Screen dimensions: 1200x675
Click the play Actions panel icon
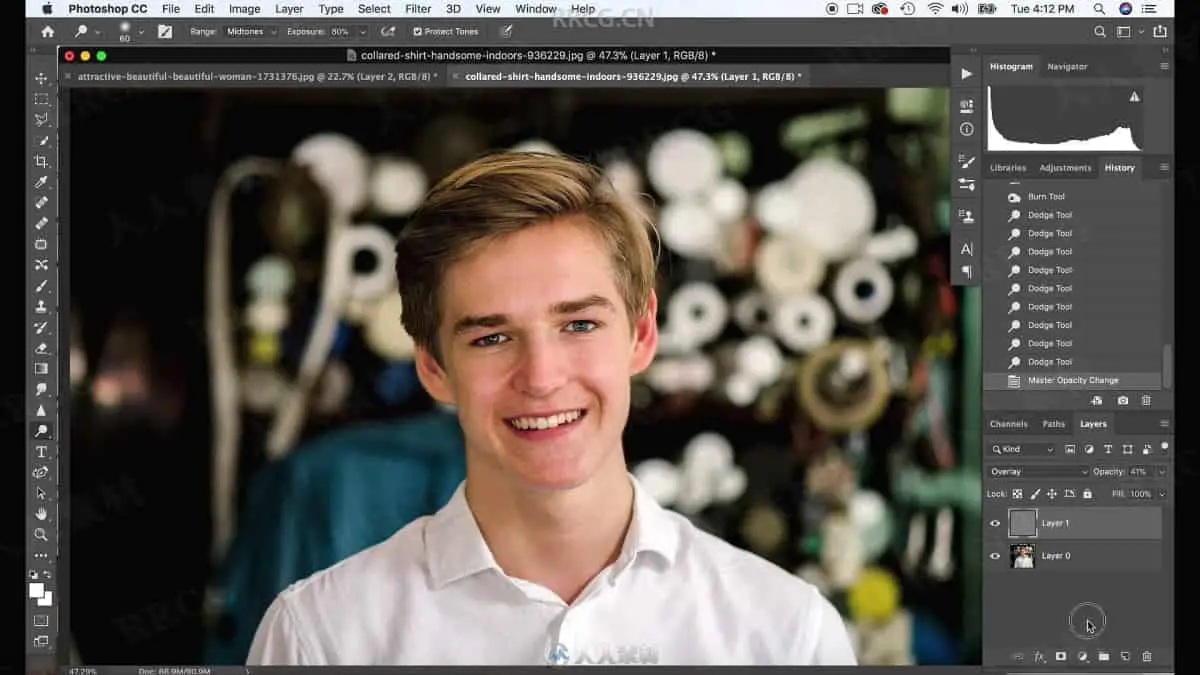tap(966, 73)
